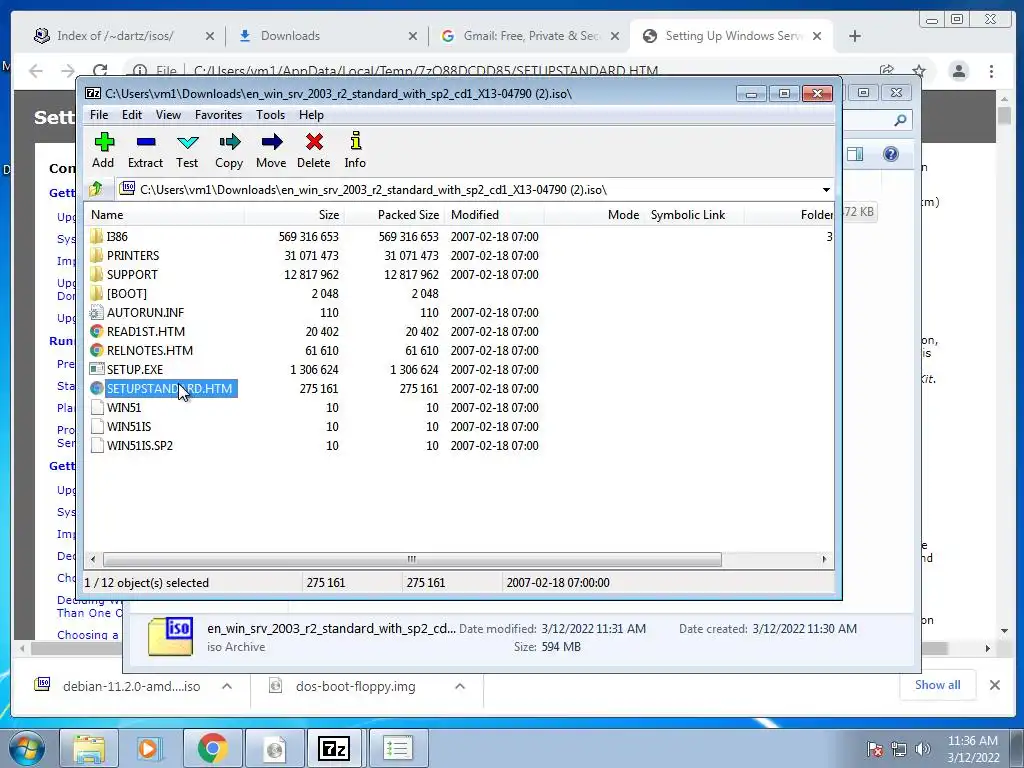This screenshot has width=1024, height=768.
Task: Click the Explorer help question mark icon
Action: [891, 154]
